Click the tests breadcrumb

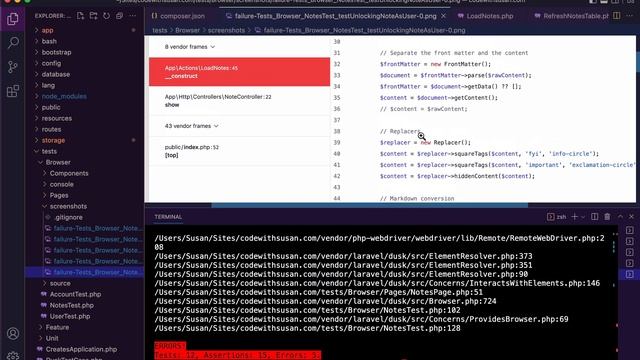point(160,30)
